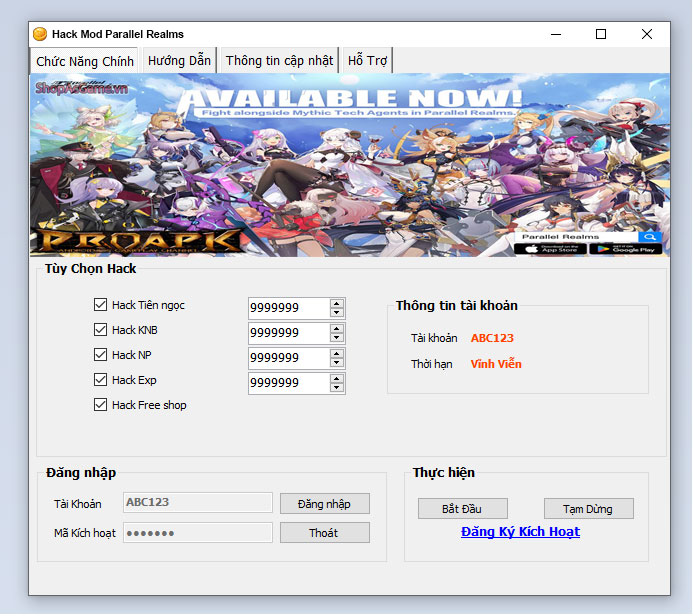Uncheck the Hack Tiên ngọc checkbox

pos(100,304)
